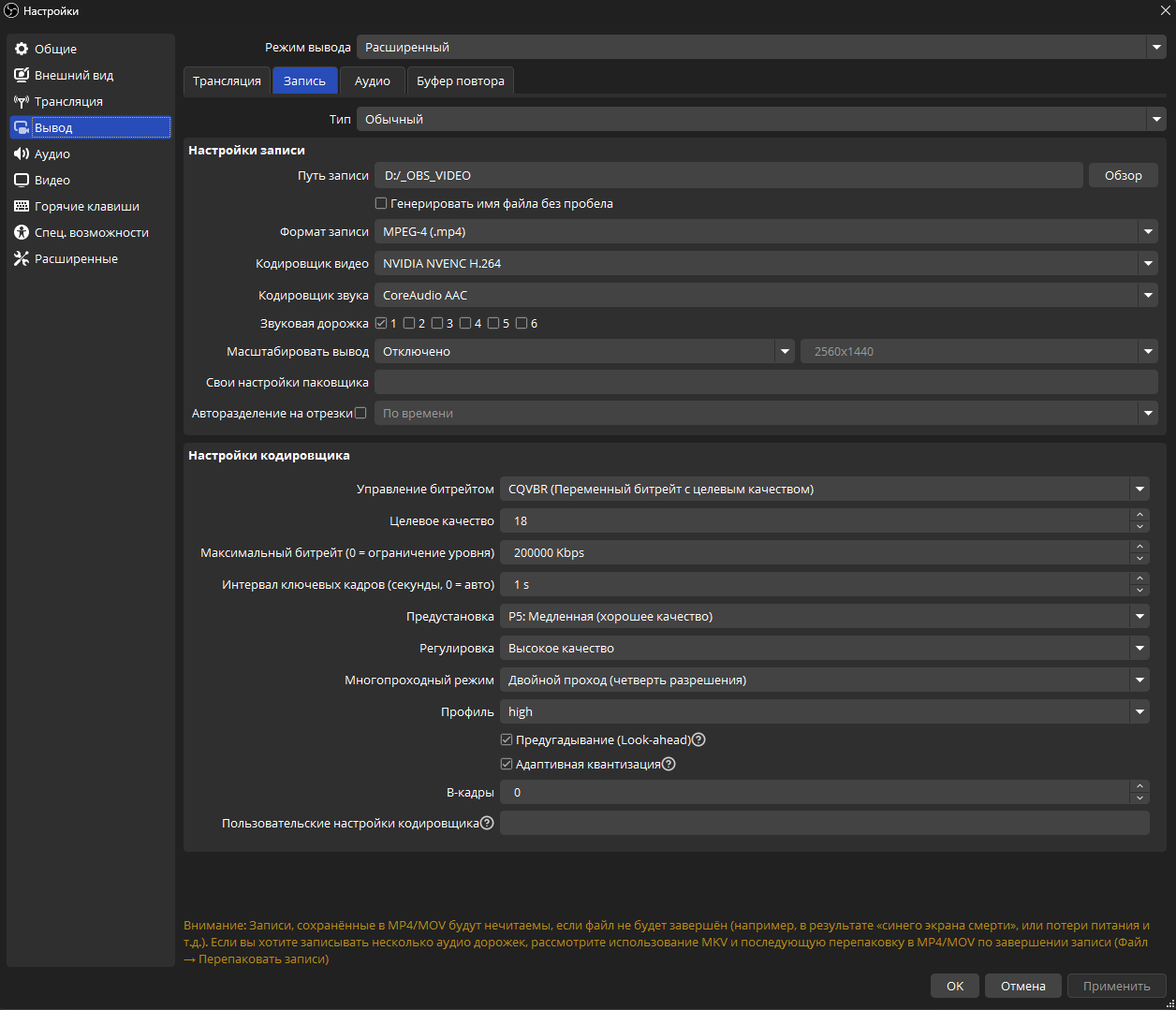This screenshot has width=1176, height=1010.
Task: Increase target quality value with up arrow
Action: click(1139, 515)
